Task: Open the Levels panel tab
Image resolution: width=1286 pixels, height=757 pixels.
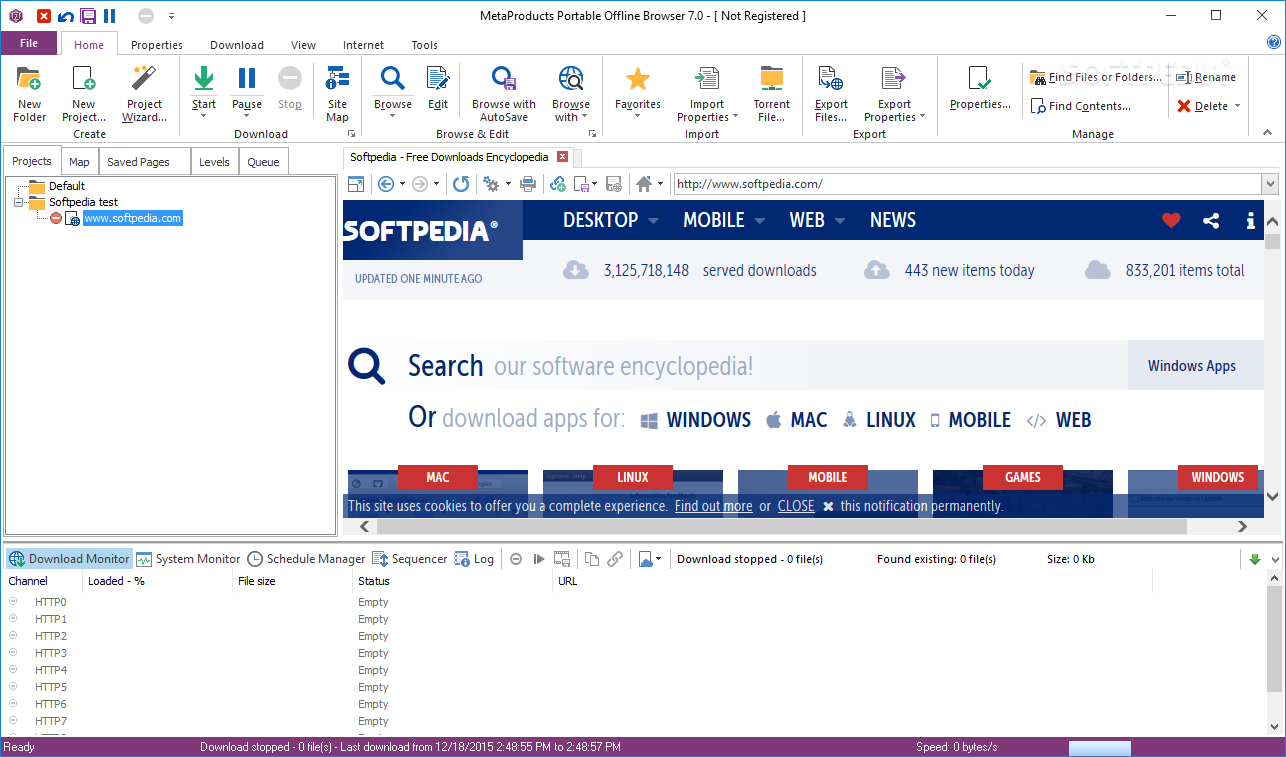Action: pyautogui.click(x=214, y=162)
